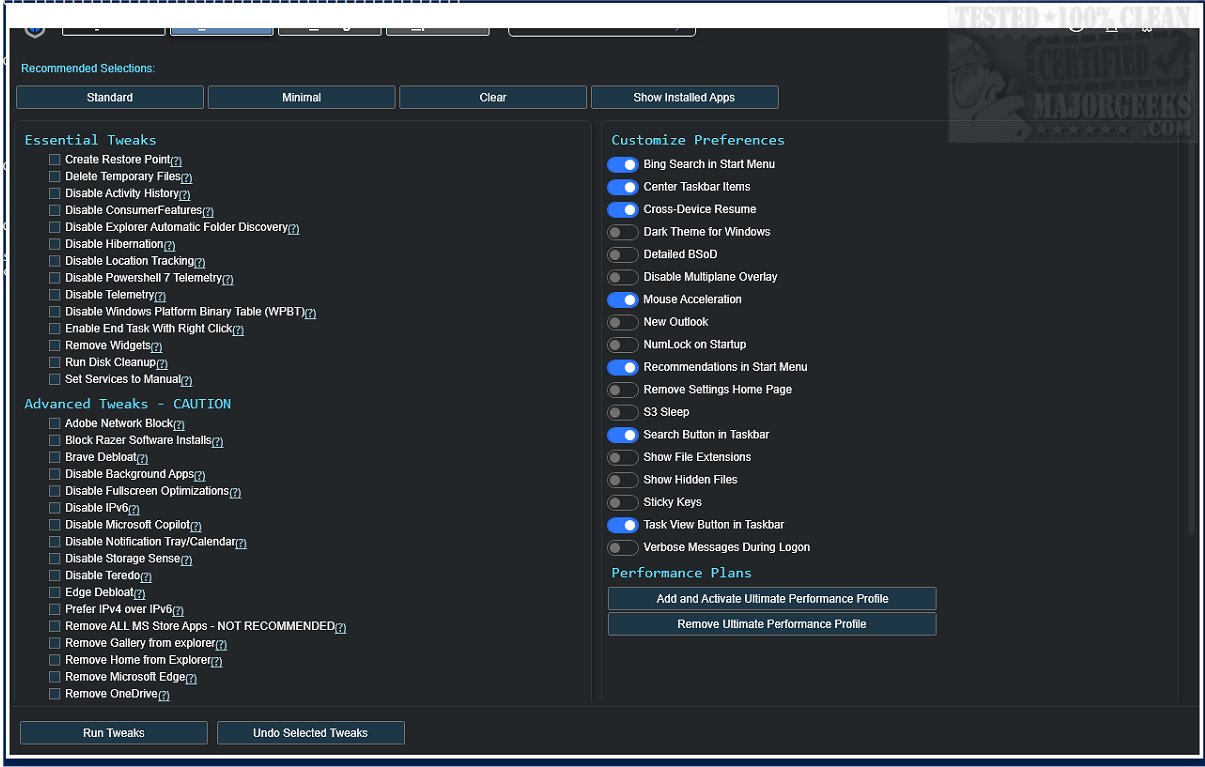The width and height of the screenshot is (1205, 767).
Task: Check the Remove OneDrive checkbox
Action: pos(55,694)
